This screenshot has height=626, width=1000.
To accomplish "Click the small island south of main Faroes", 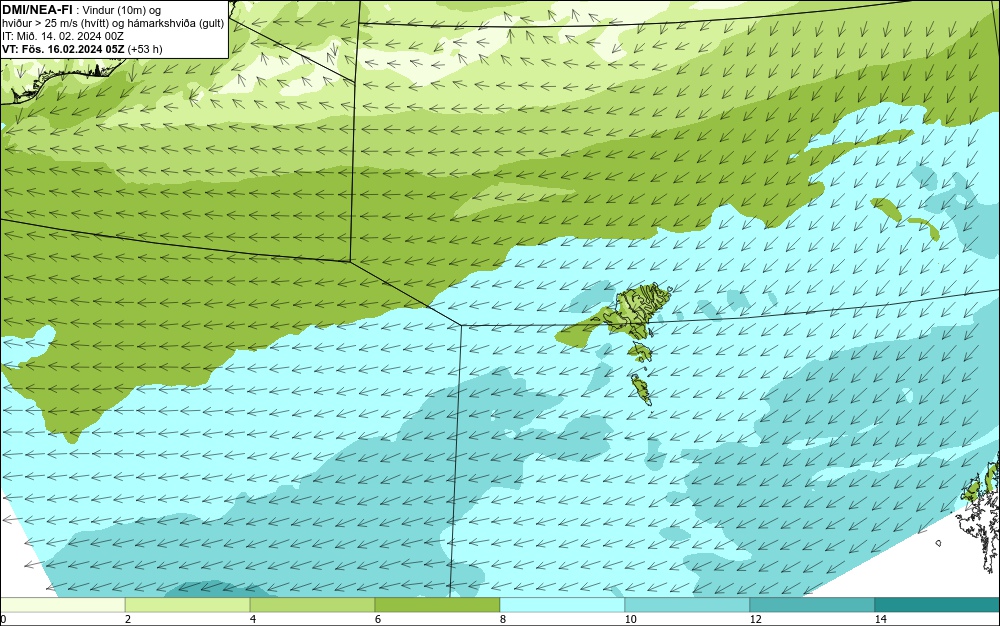I will (640, 351).
